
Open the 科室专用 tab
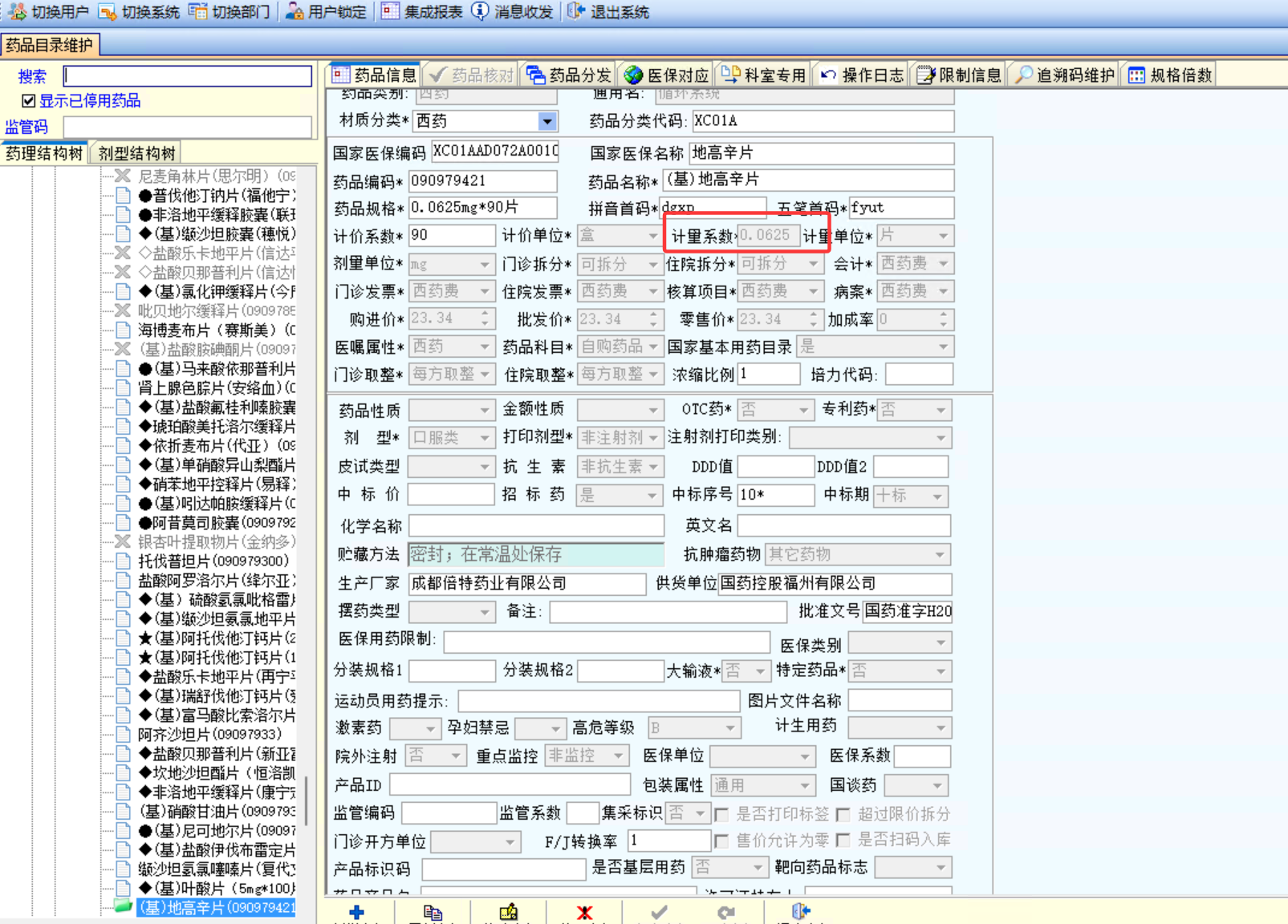click(764, 75)
